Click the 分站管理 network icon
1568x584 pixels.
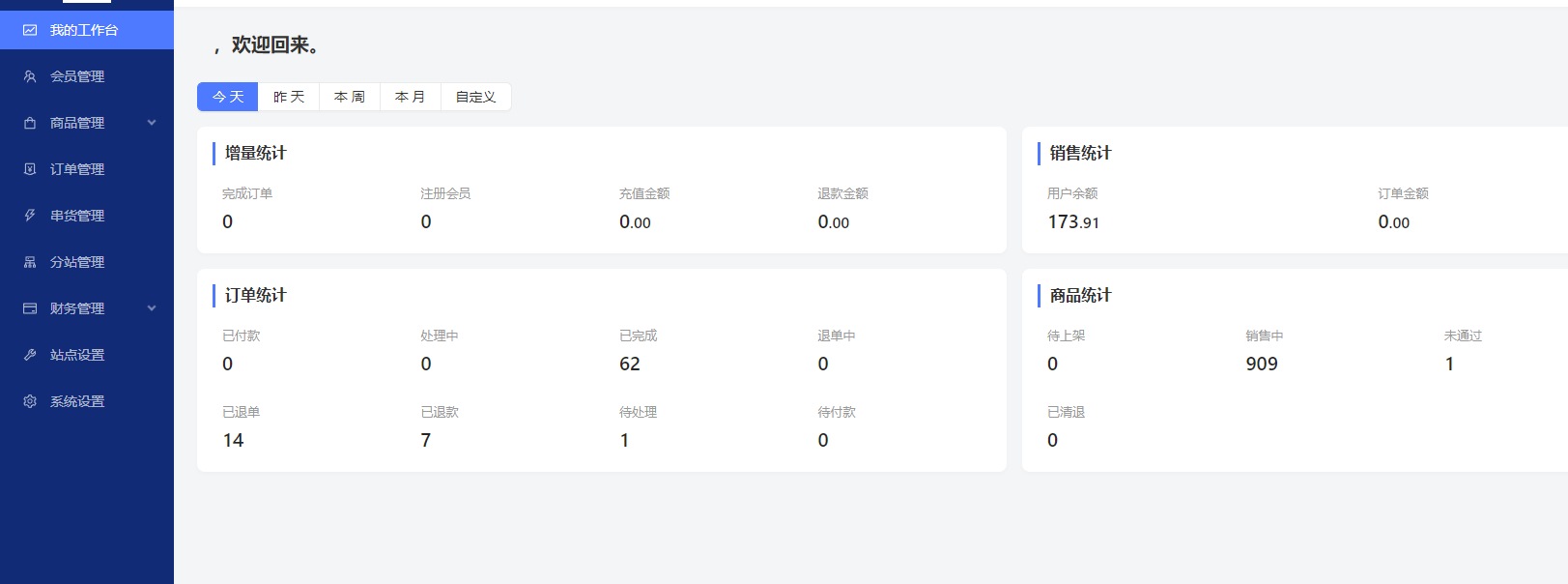point(30,262)
